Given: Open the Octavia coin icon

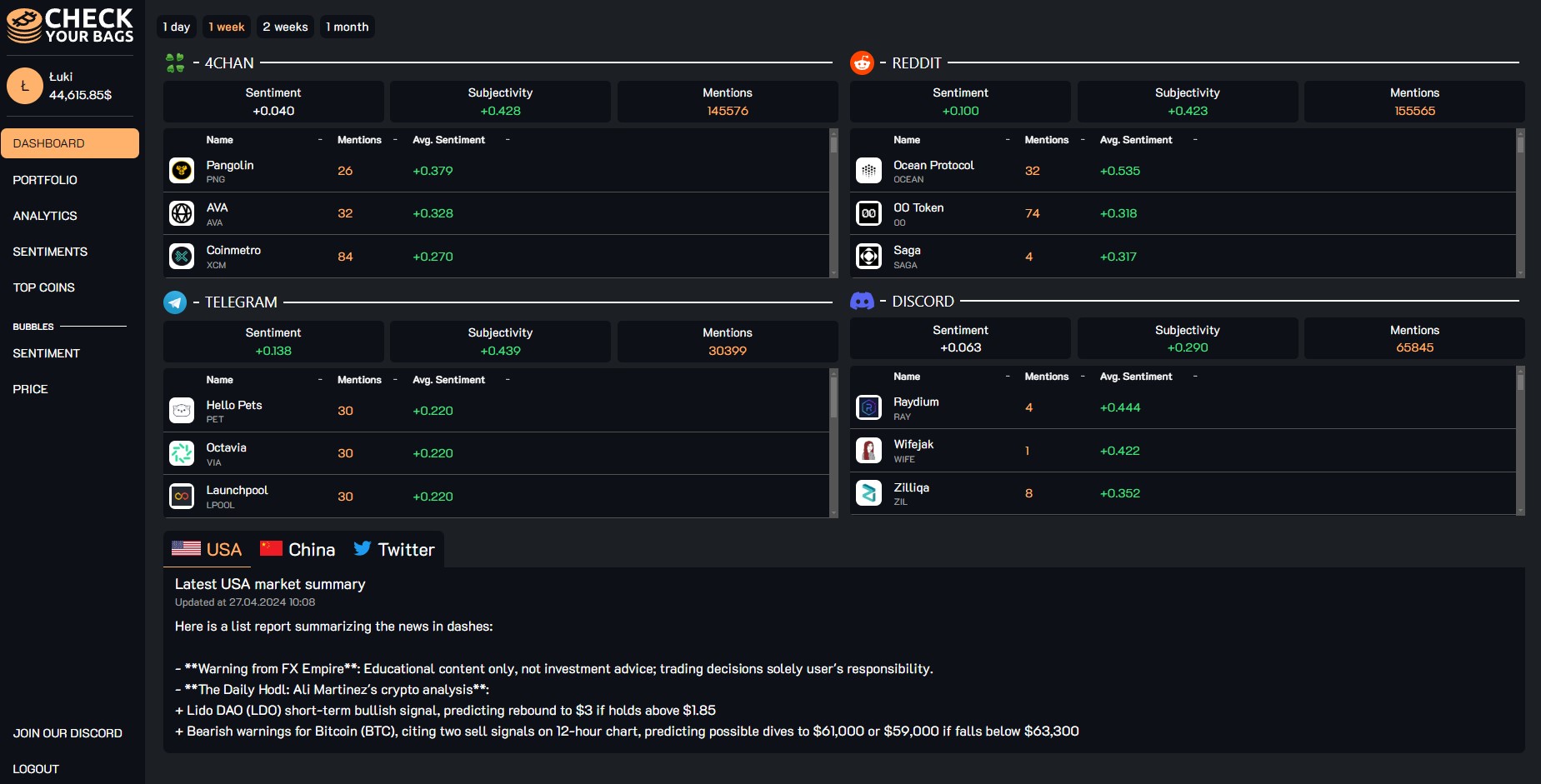Looking at the screenshot, I should (182, 453).
